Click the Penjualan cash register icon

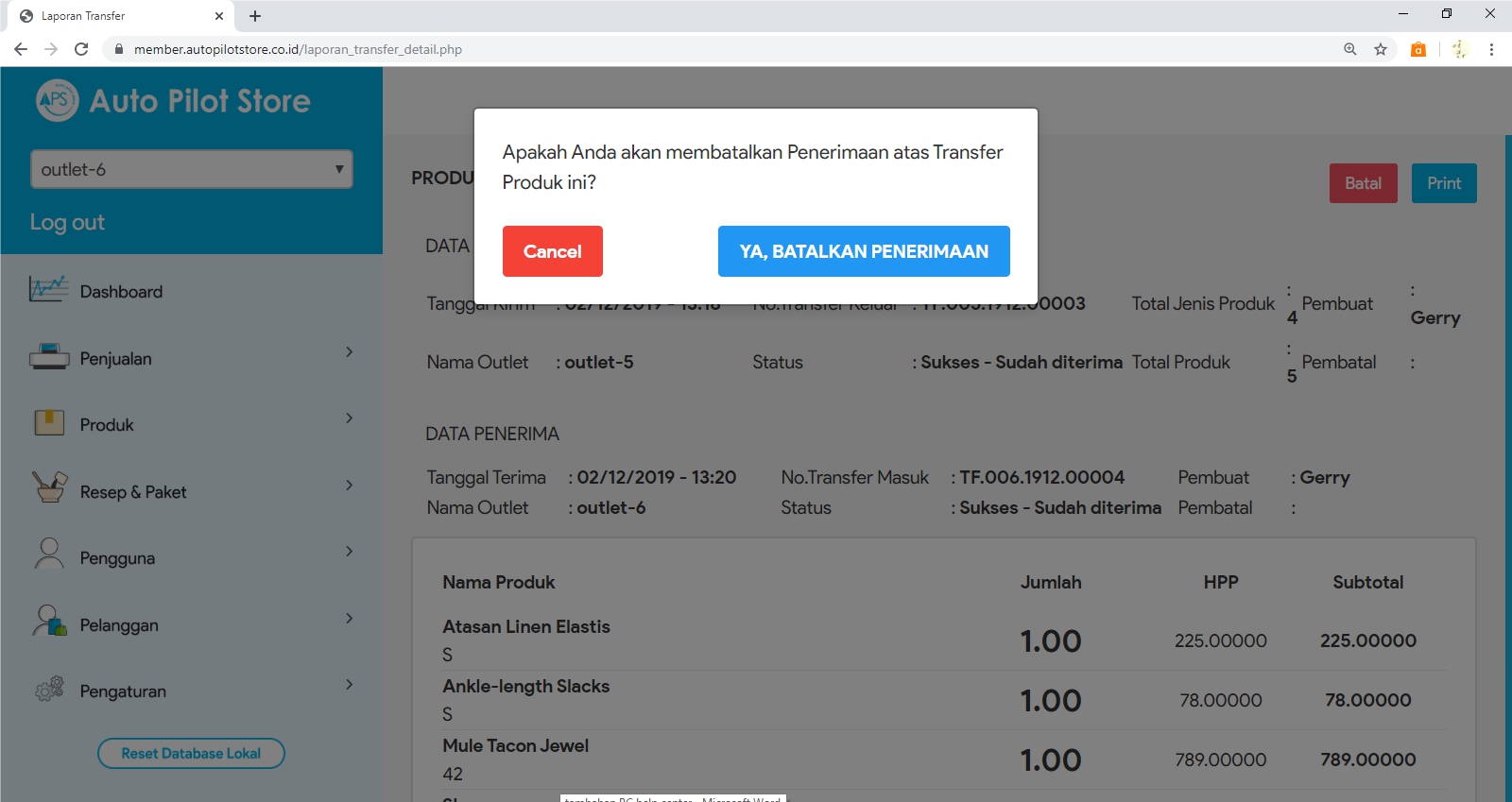pos(49,357)
